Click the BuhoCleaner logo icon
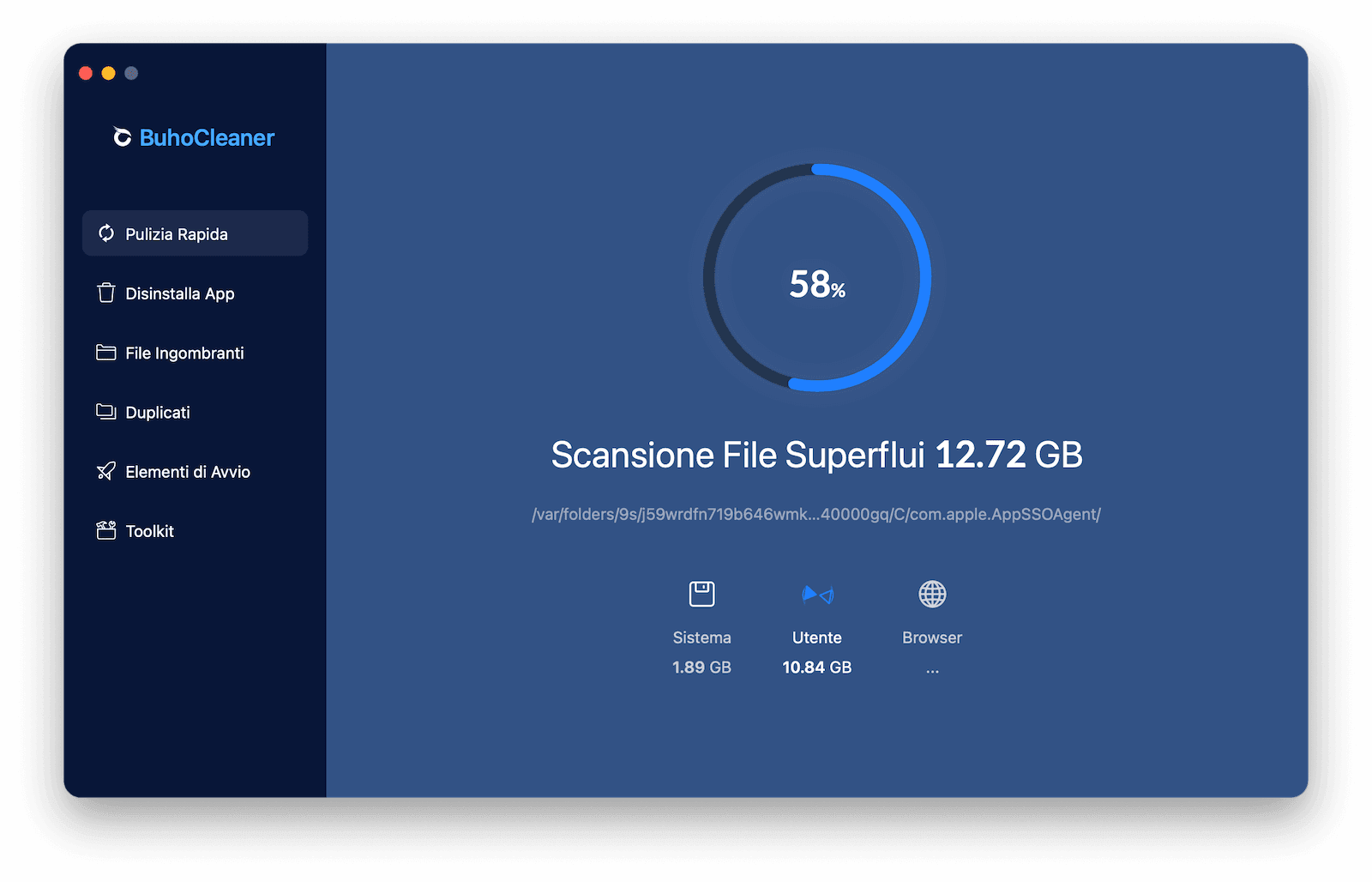Viewport: 1372px width, 882px height. 121,137
